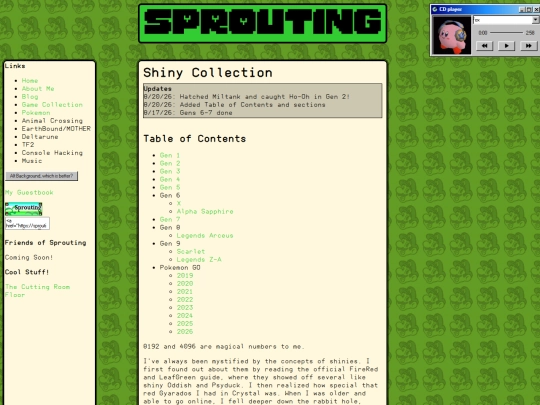Open the EarthBound/MOTHER sidebar entry
Viewport: 540px width, 405px height.
click(x=56, y=129)
